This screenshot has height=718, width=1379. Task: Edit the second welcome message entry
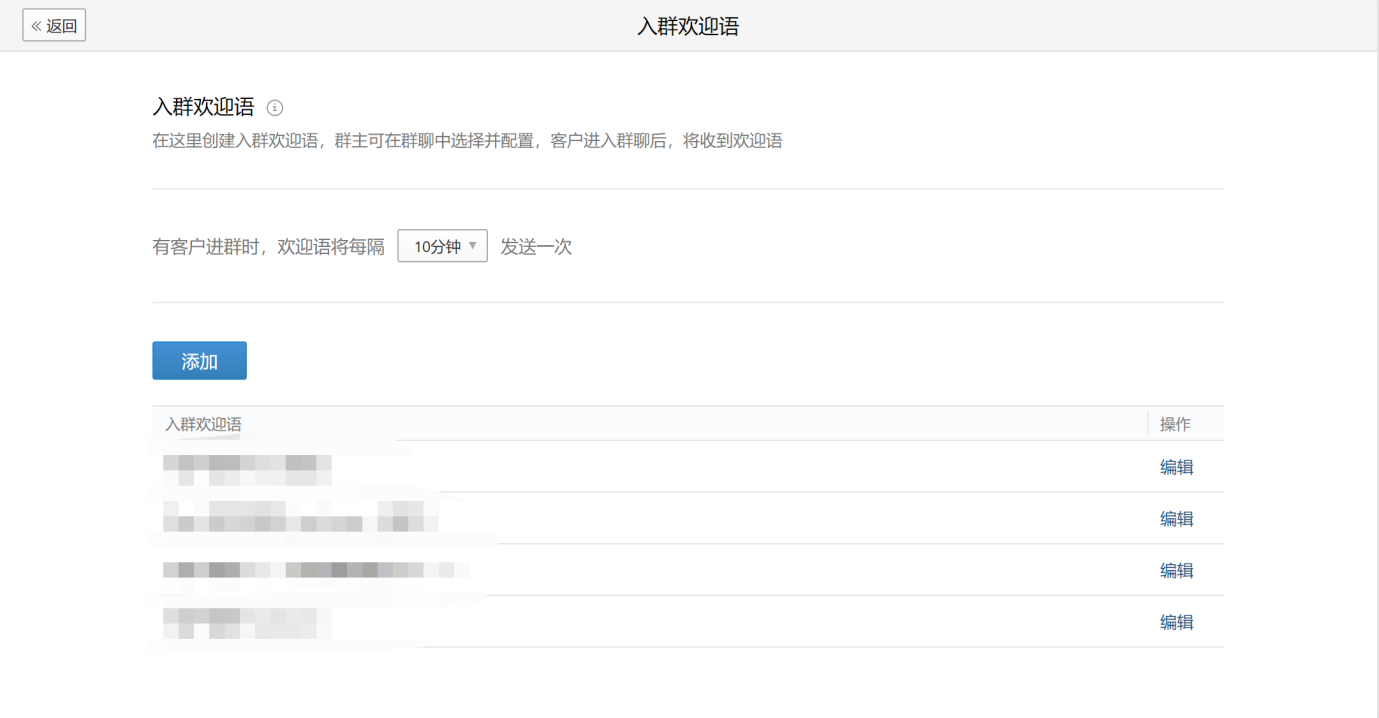(1176, 518)
